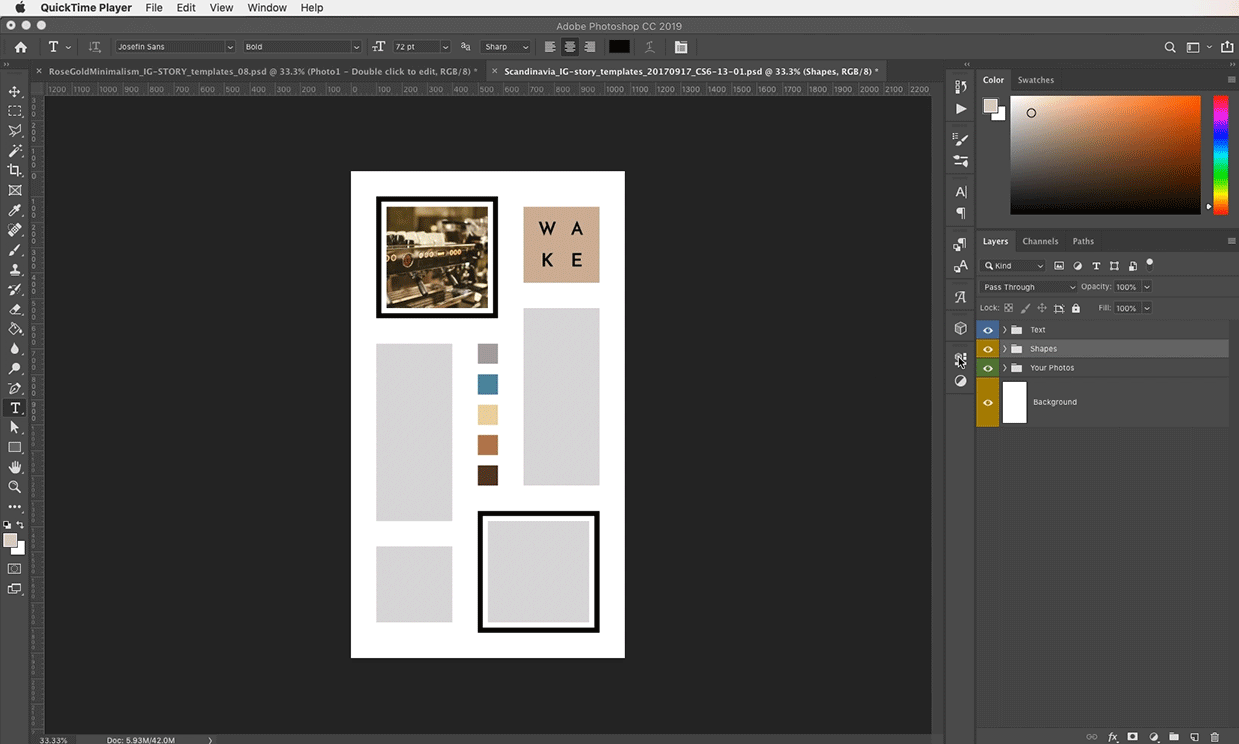Switch to the Swatches tab

pos(1036,80)
